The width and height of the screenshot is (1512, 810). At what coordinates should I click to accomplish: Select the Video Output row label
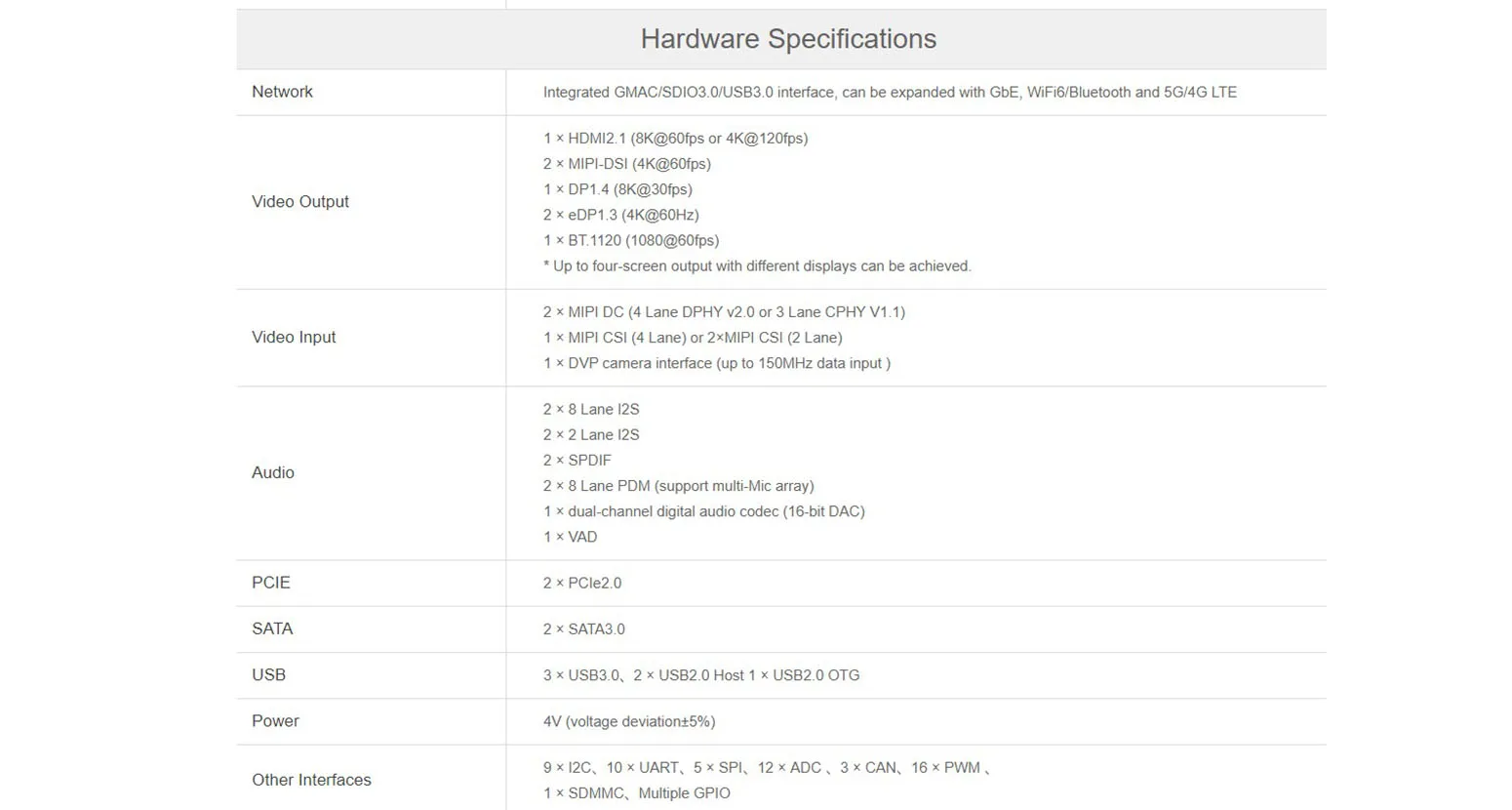(299, 202)
